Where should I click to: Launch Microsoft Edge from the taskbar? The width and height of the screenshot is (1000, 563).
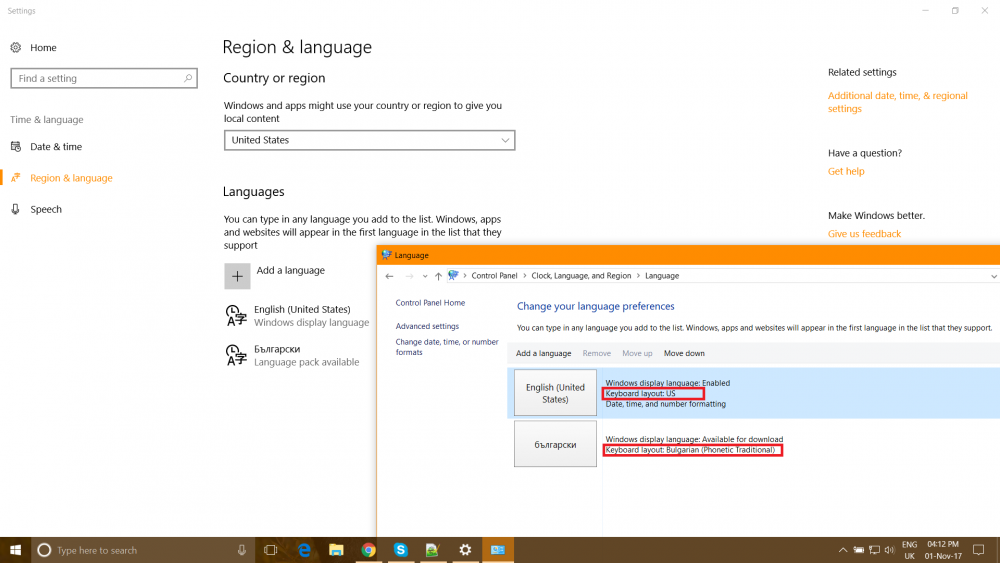coord(304,550)
